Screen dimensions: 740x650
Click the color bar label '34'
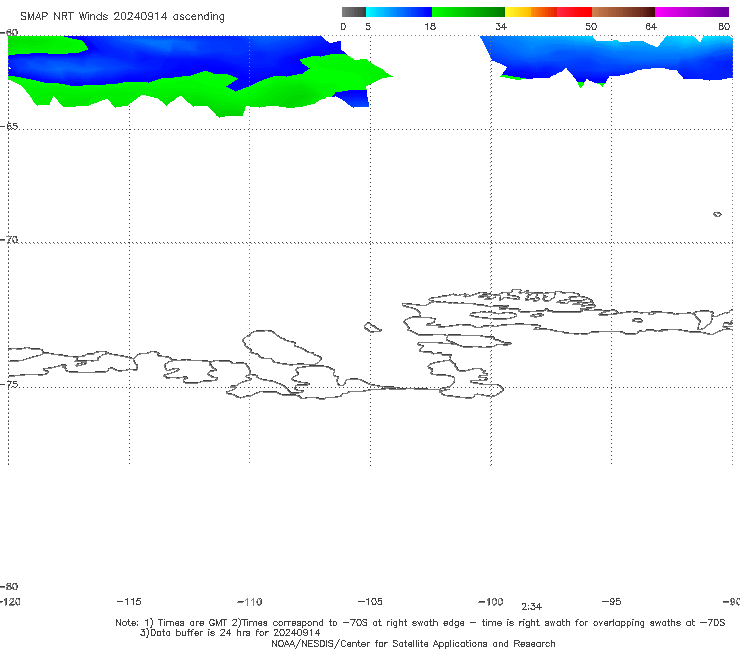click(501, 26)
